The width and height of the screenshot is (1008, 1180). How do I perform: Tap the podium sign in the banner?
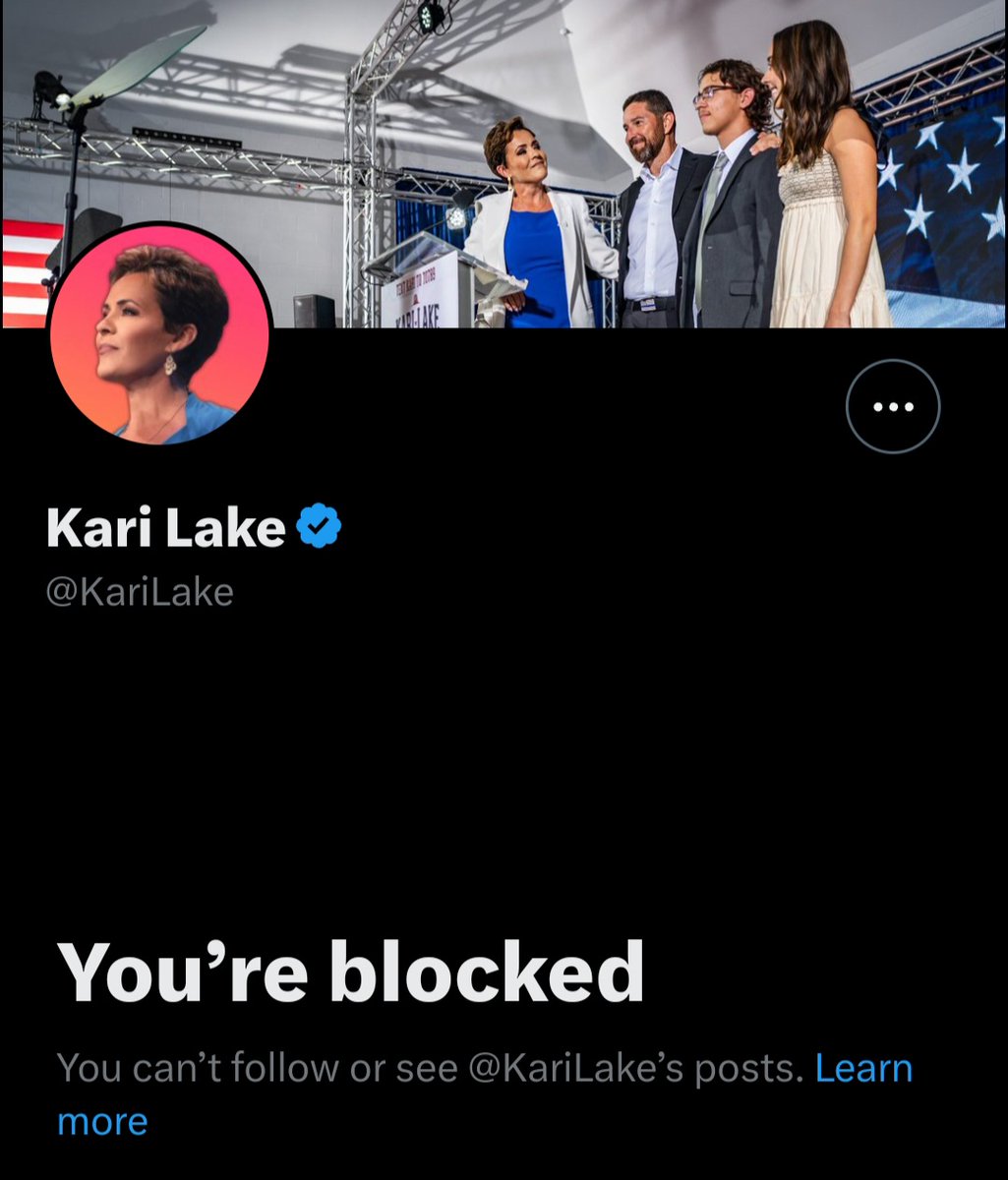[x=421, y=290]
